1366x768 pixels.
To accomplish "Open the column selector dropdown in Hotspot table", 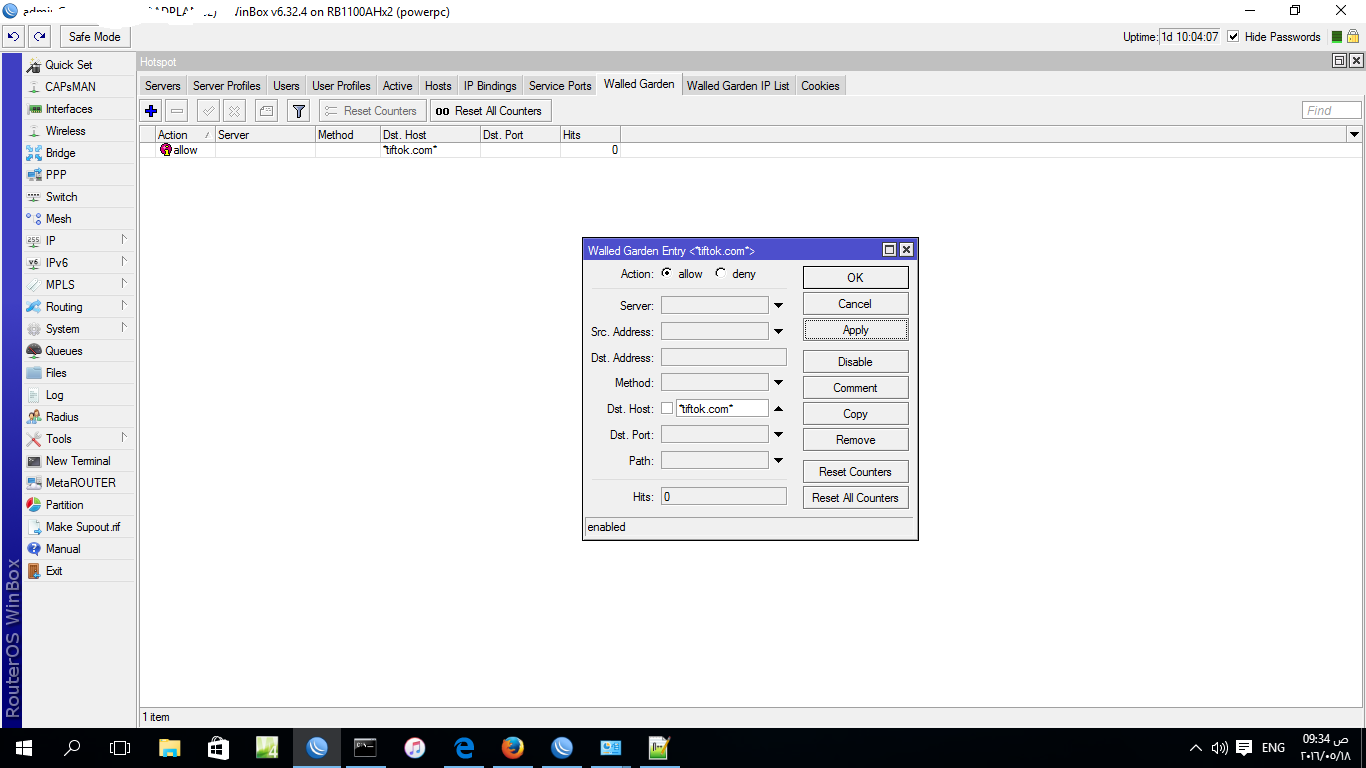I will tap(1355, 134).
